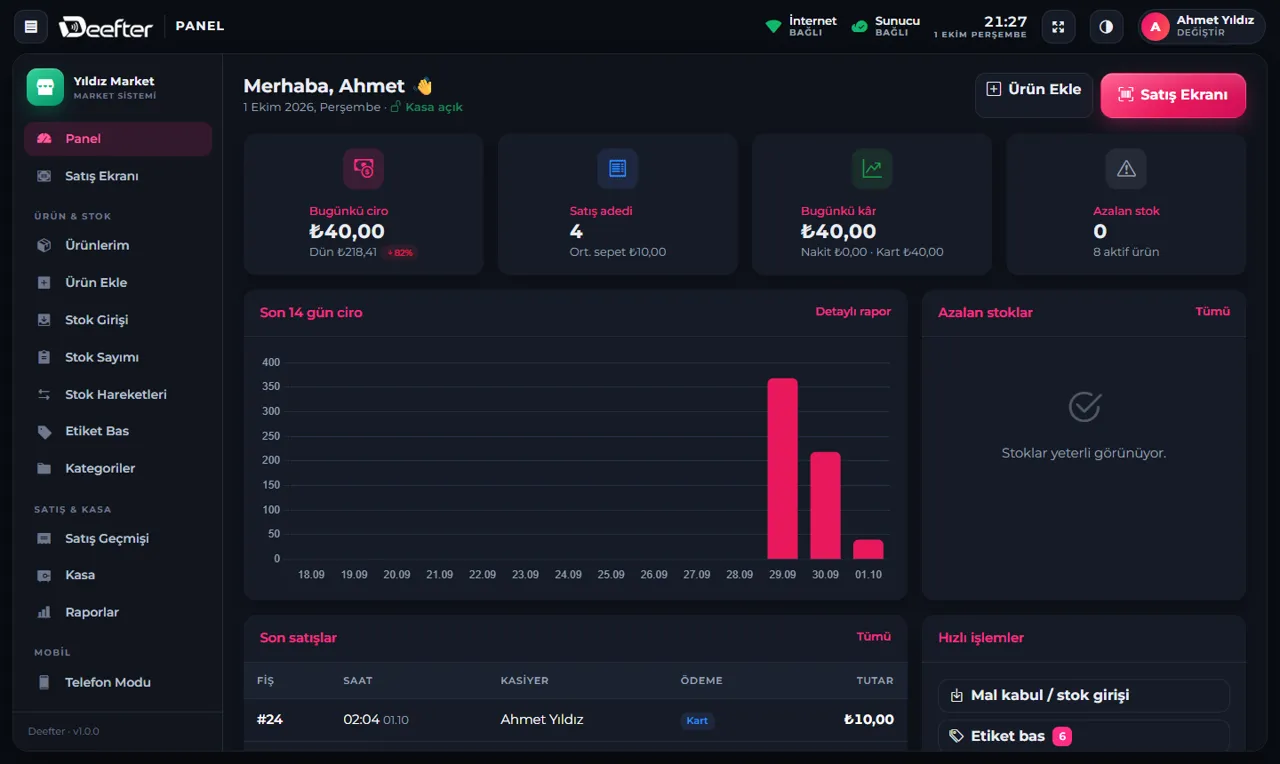Go to Ürünlerim in sidebar

[118, 245]
